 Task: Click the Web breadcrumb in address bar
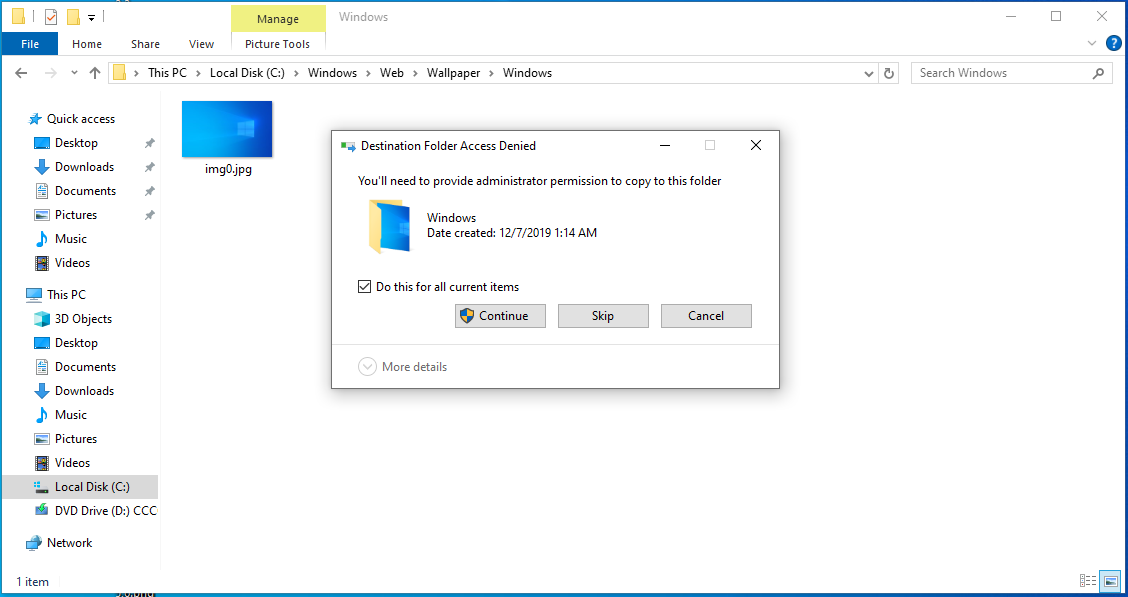coord(392,73)
